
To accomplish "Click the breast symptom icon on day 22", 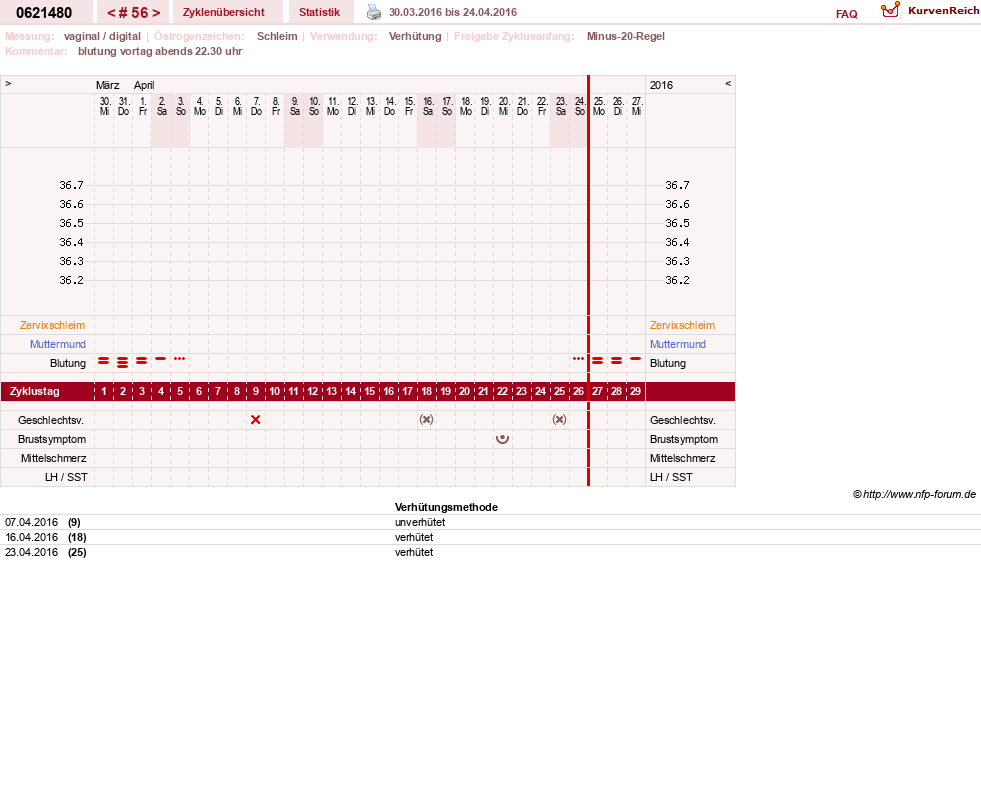I will click(502, 439).
